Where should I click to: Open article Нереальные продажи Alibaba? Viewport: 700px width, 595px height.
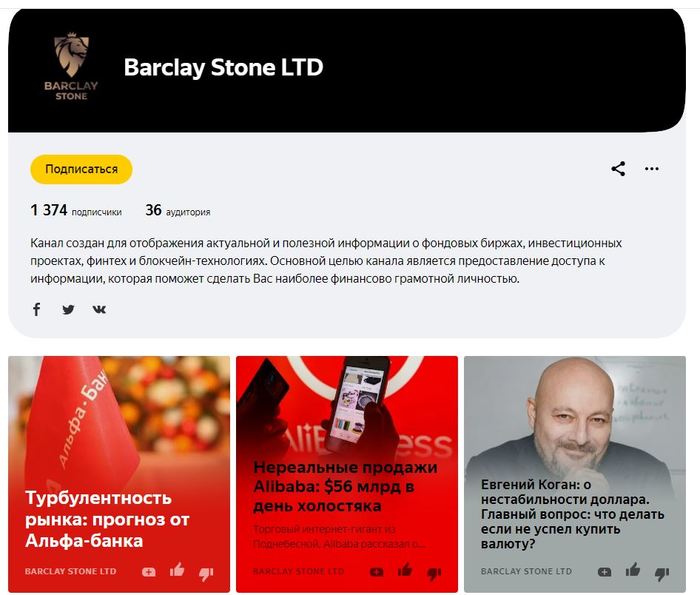(345, 487)
